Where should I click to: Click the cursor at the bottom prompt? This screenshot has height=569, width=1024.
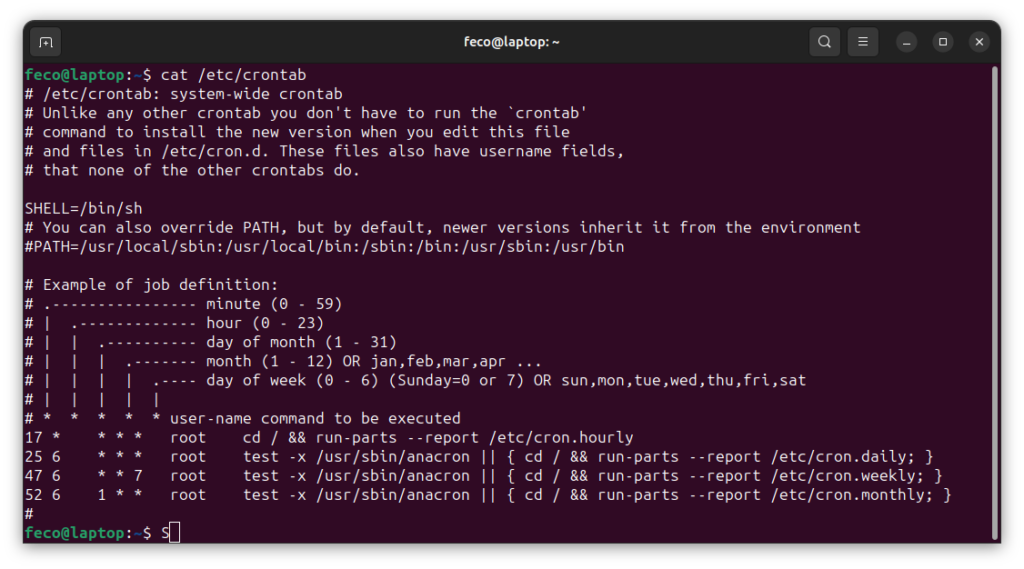click(174, 532)
